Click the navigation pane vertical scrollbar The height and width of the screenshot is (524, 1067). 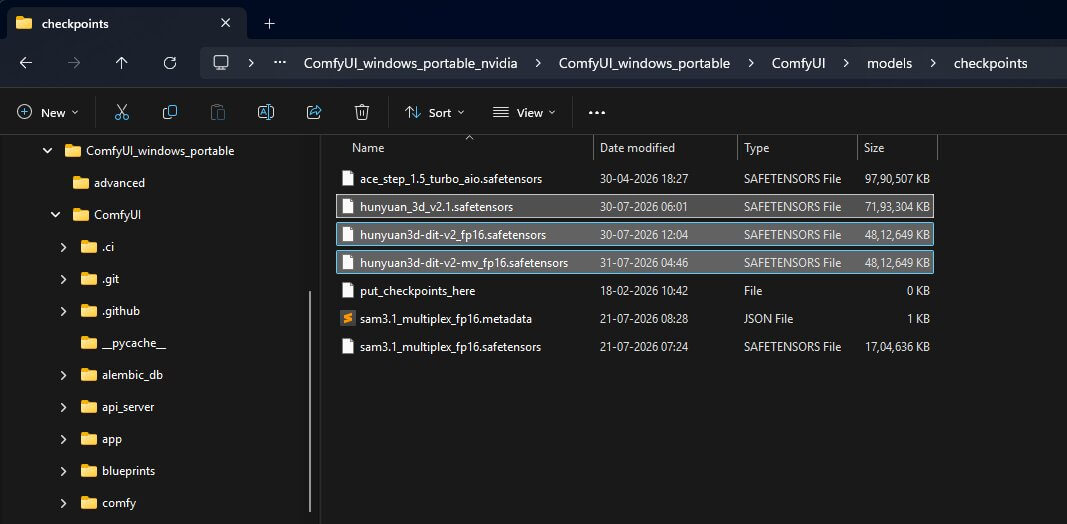tap(310, 402)
